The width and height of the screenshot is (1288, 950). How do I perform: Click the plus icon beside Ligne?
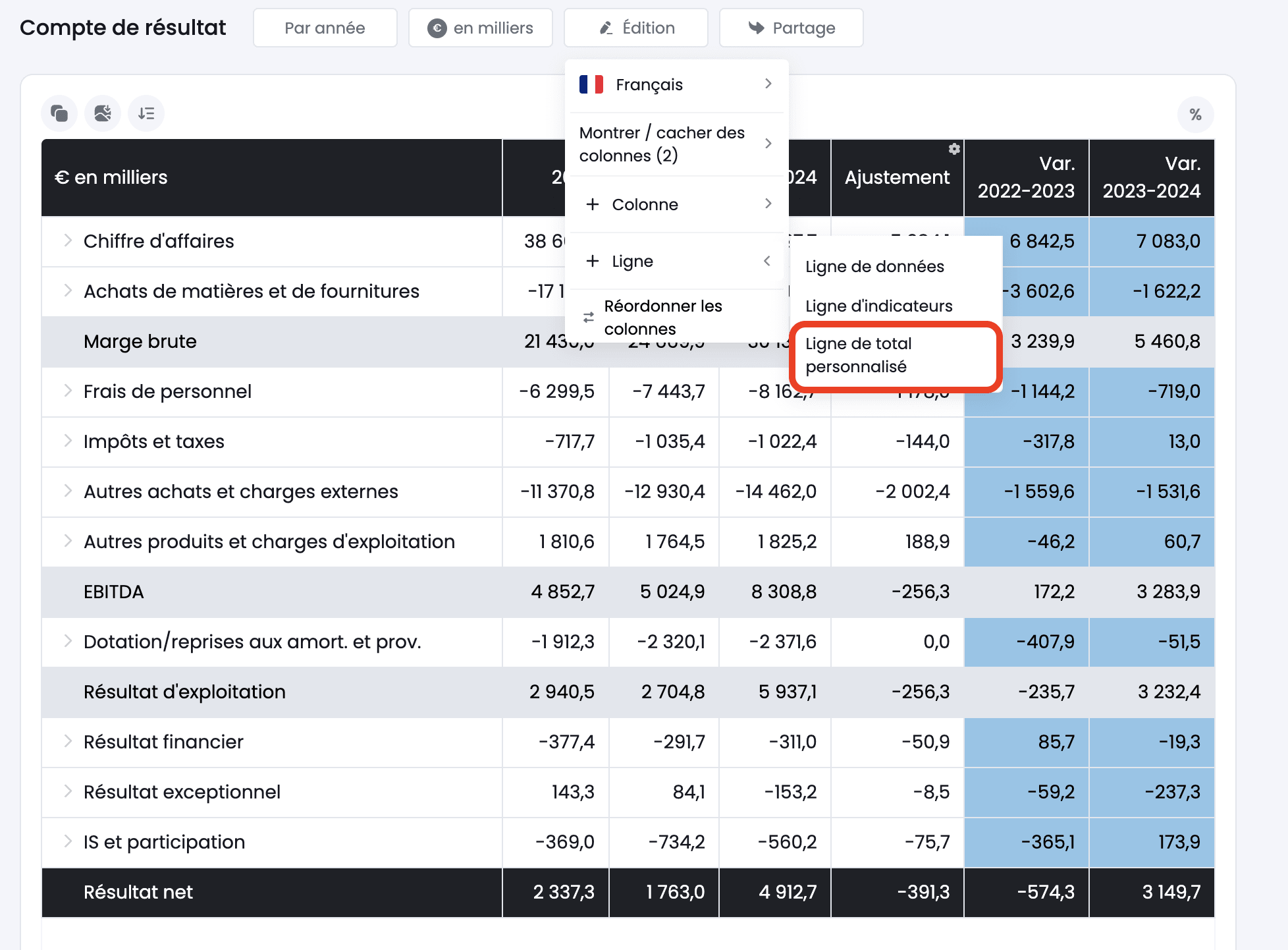pos(593,261)
